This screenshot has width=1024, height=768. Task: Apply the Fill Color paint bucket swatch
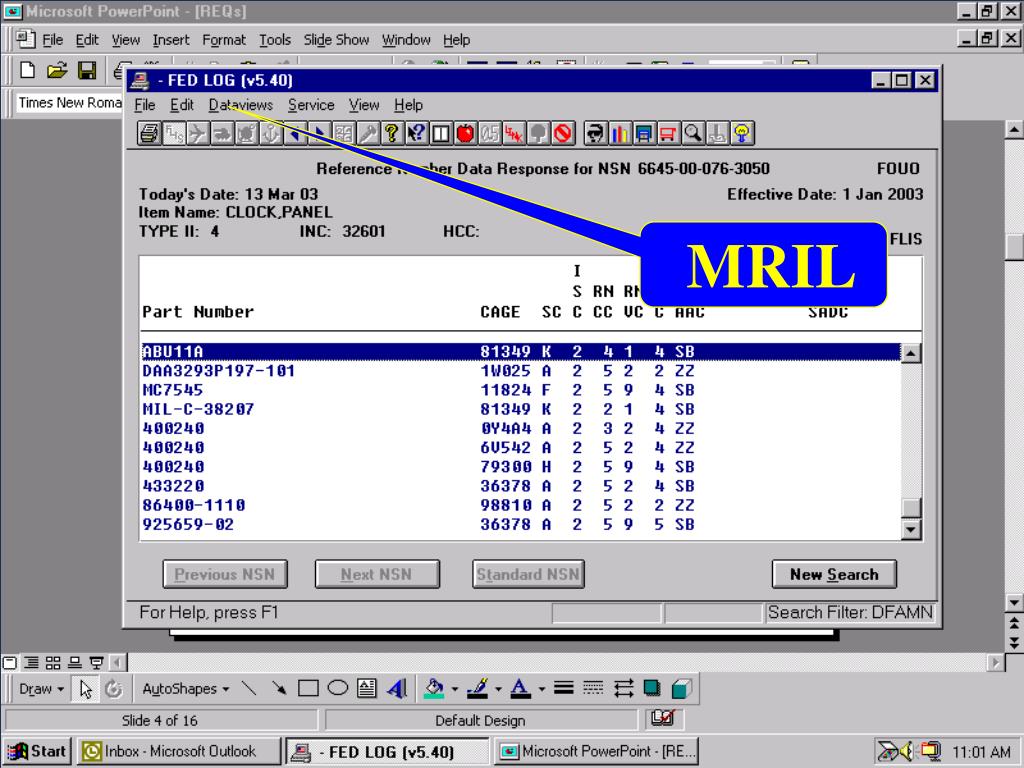pyautogui.click(x=434, y=688)
